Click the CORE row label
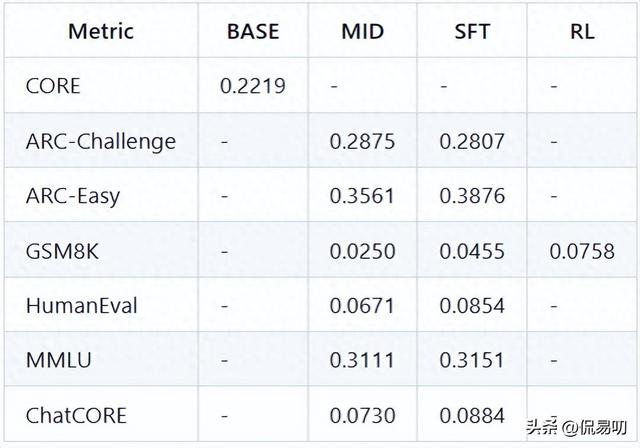The width and height of the screenshot is (640, 448). (x=53, y=86)
